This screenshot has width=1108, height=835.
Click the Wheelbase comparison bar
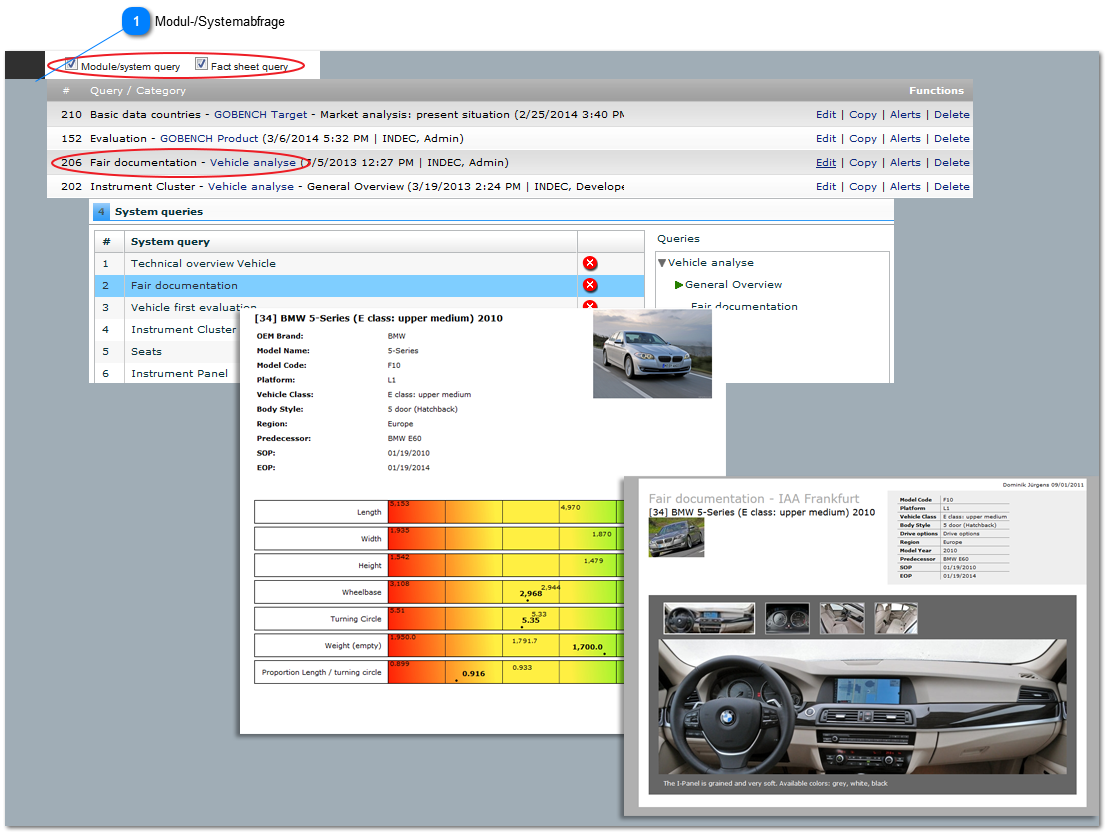pyautogui.click(x=506, y=592)
